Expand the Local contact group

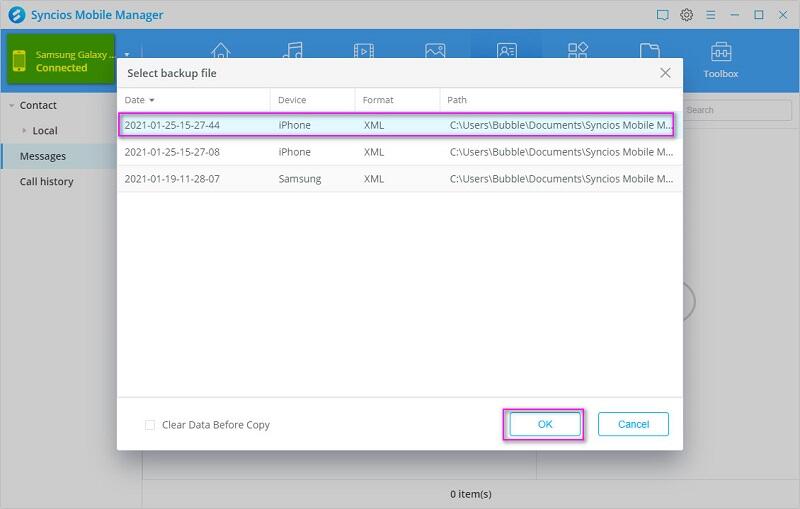pos(24,131)
